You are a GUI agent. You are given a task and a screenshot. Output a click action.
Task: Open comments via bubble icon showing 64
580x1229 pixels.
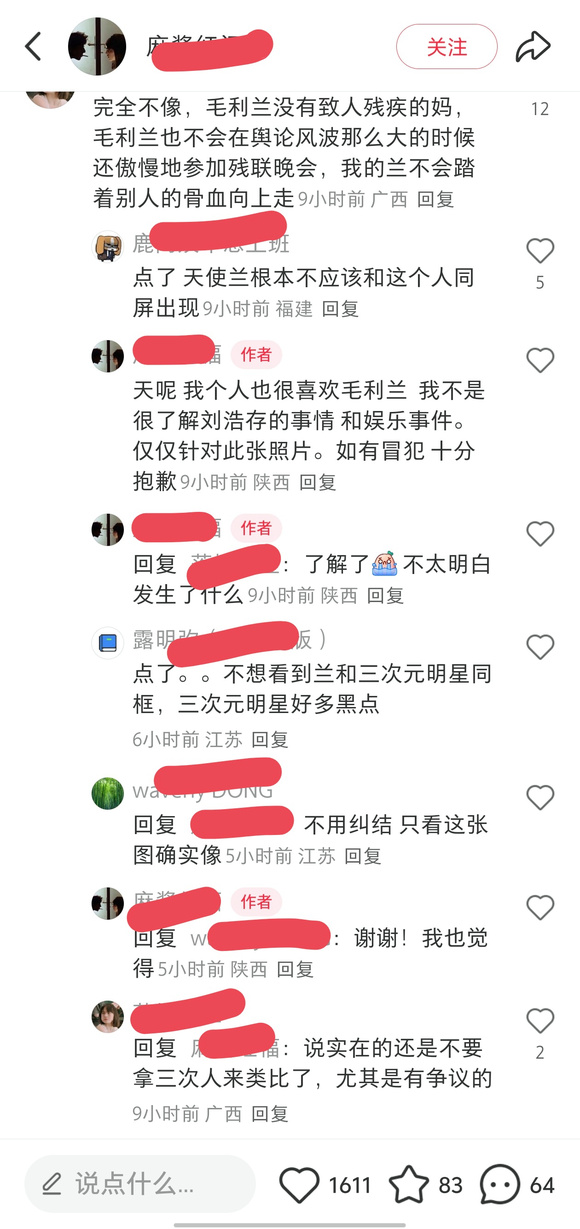[x=500, y=1185]
